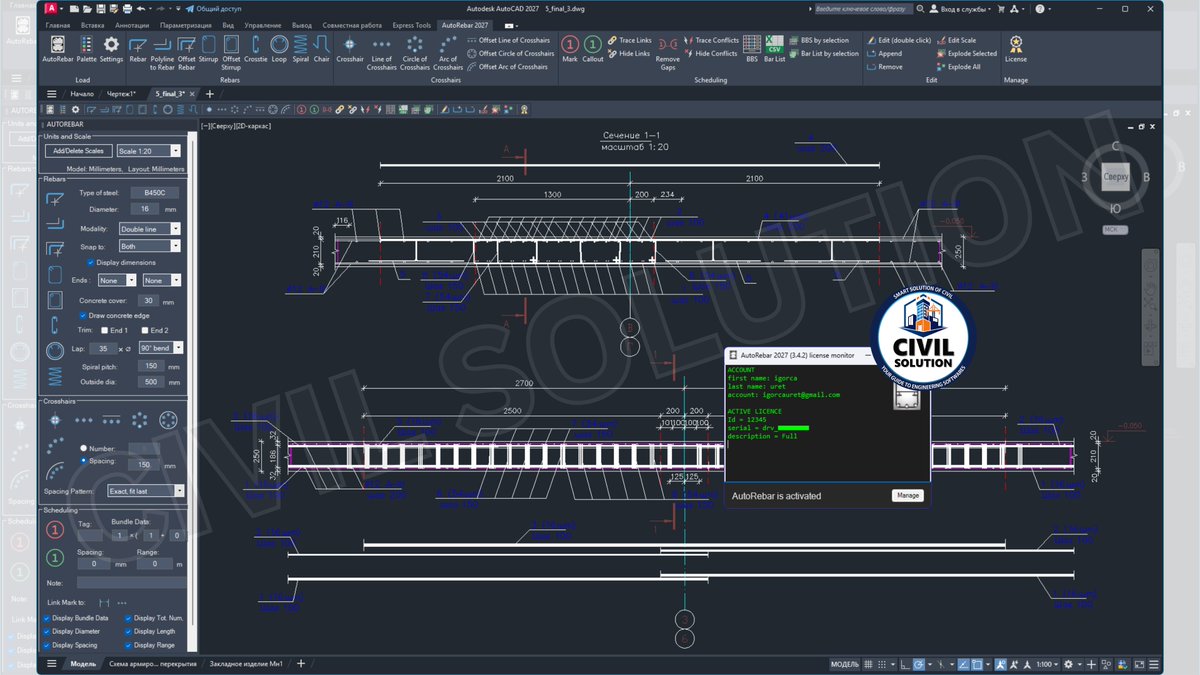Check the Trim End 2 checkbox
The height and width of the screenshot is (675, 1200).
point(144,330)
